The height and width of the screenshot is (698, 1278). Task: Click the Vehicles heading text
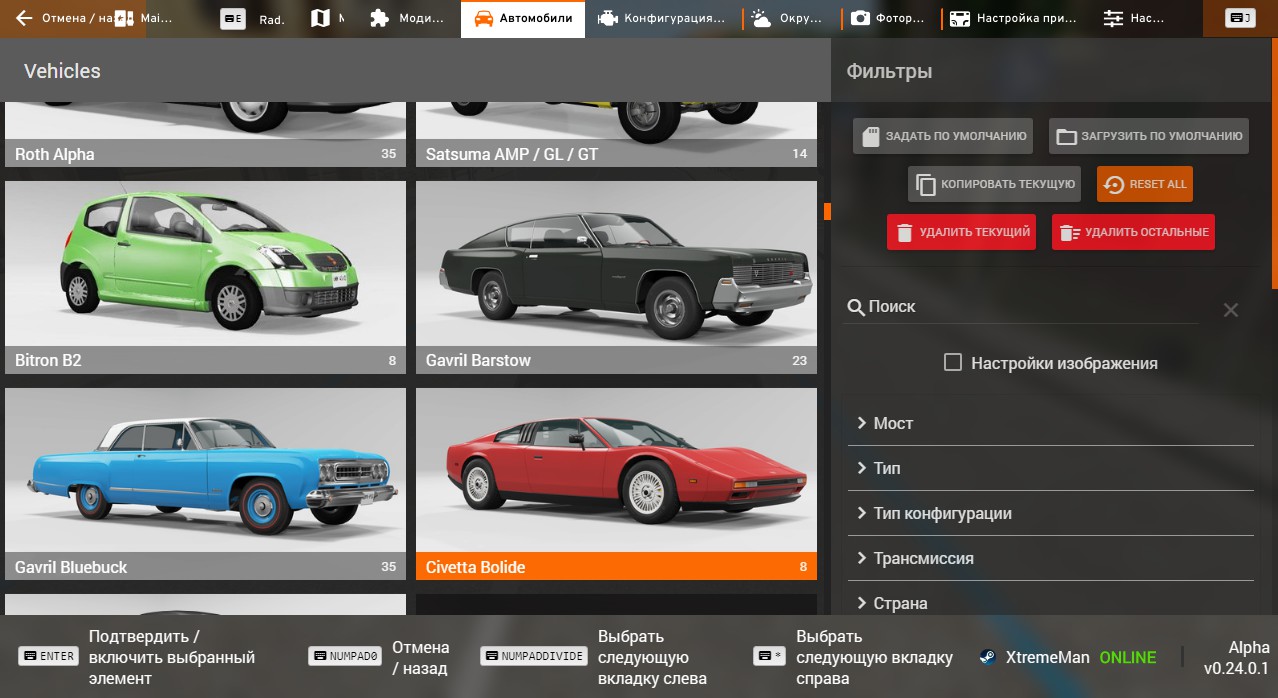tap(62, 71)
